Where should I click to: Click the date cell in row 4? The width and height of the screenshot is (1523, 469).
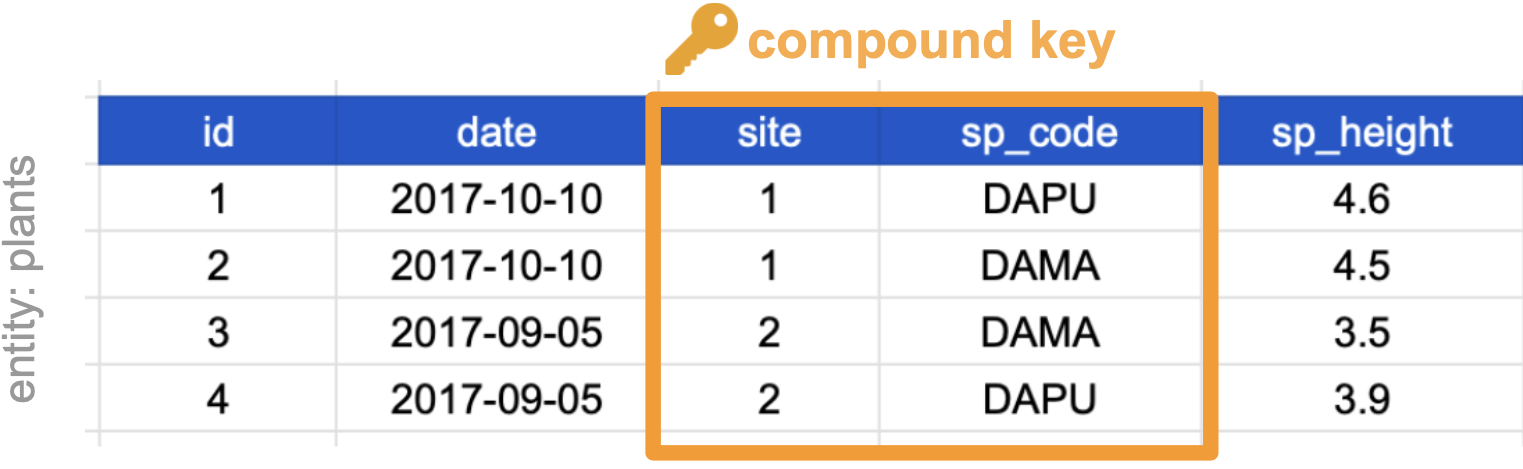coord(496,400)
